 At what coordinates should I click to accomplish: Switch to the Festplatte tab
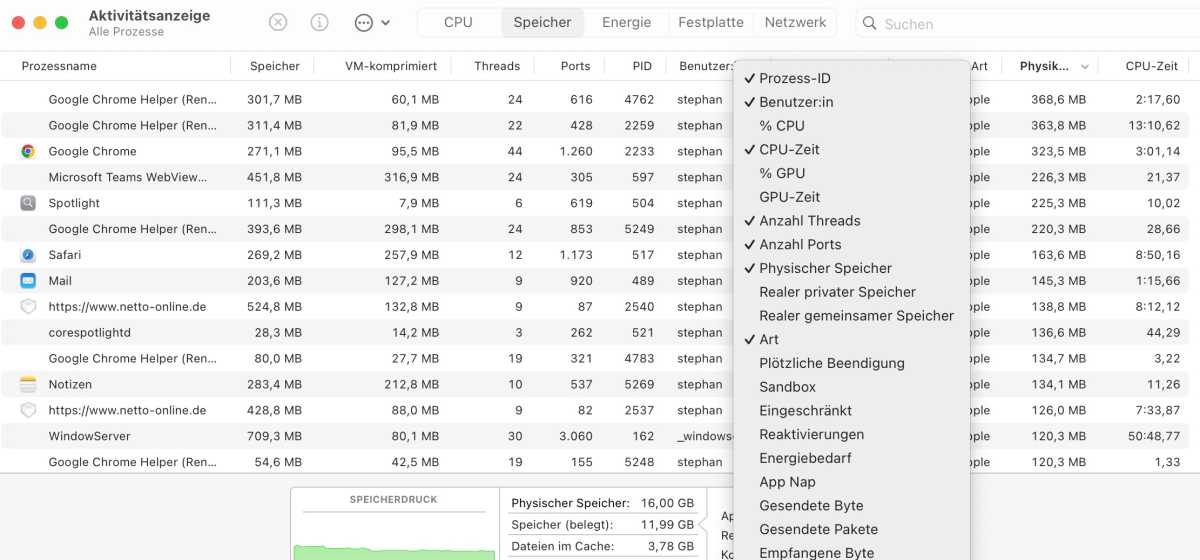[x=710, y=22]
